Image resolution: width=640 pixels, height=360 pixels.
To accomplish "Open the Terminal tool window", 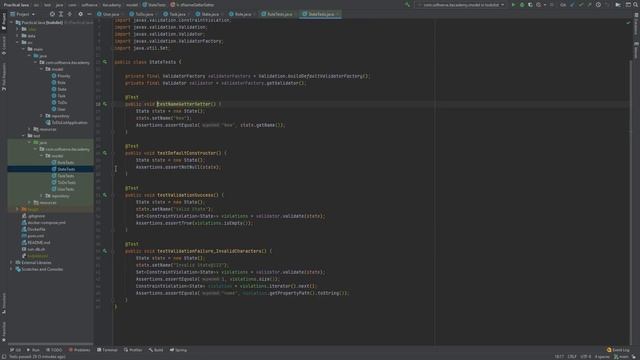I will (107, 350).
